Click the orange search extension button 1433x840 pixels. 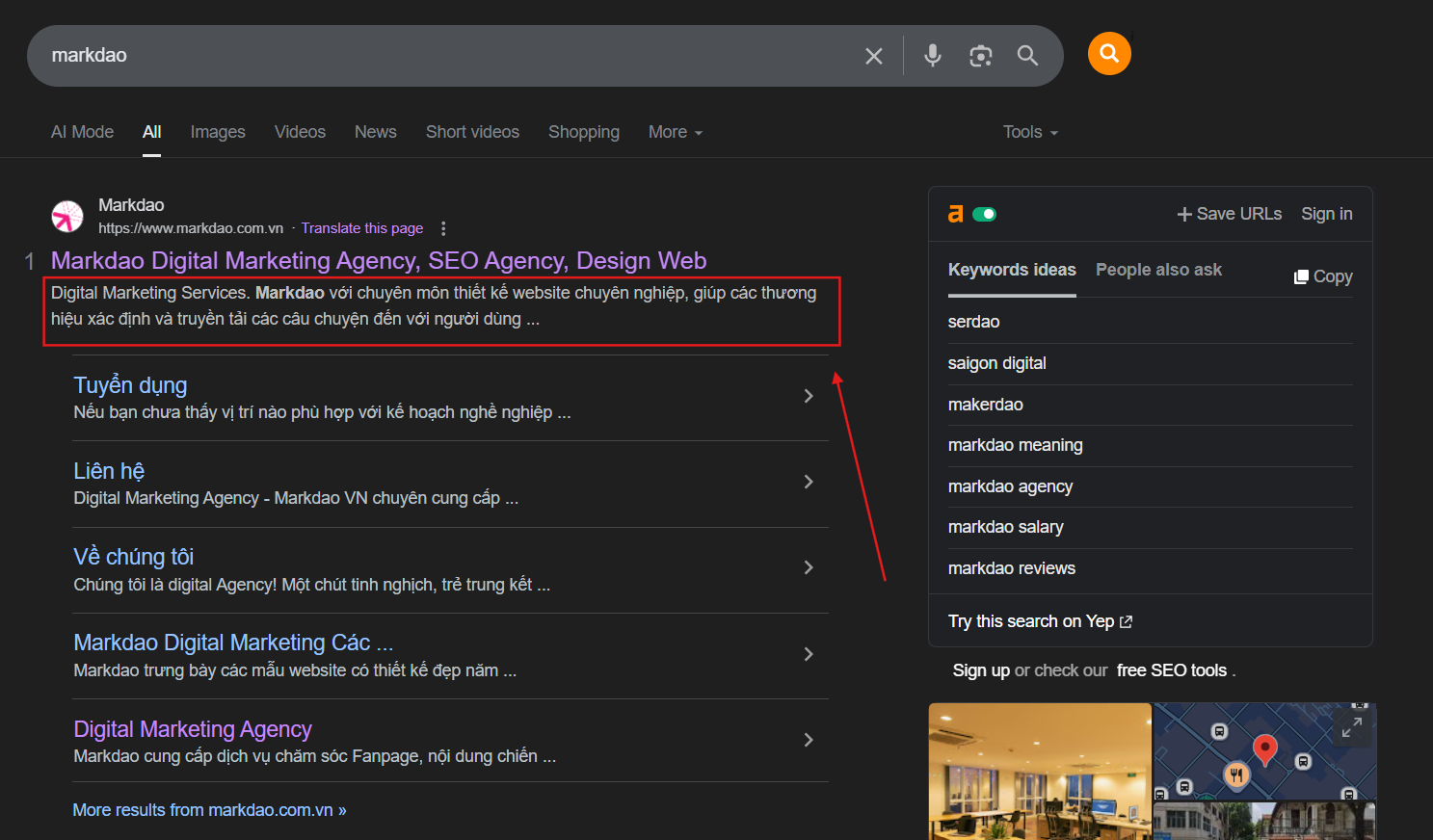(x=1109, y=54)
